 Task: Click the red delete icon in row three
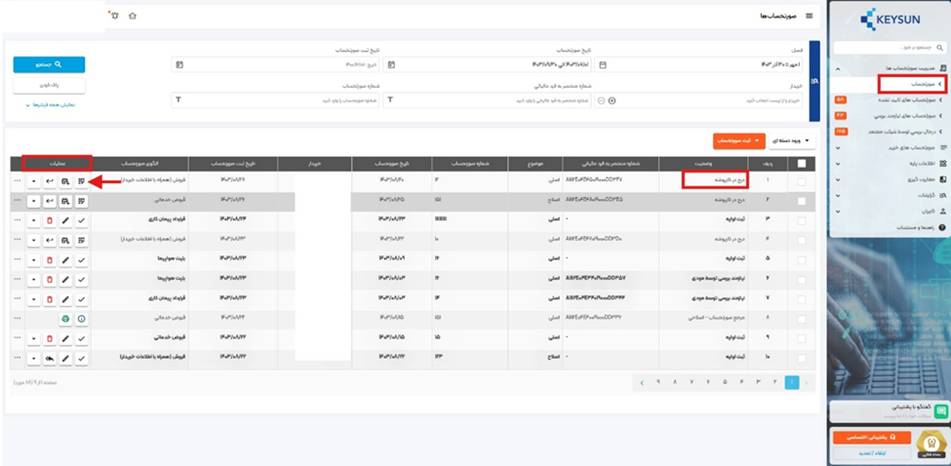(49, 219)
